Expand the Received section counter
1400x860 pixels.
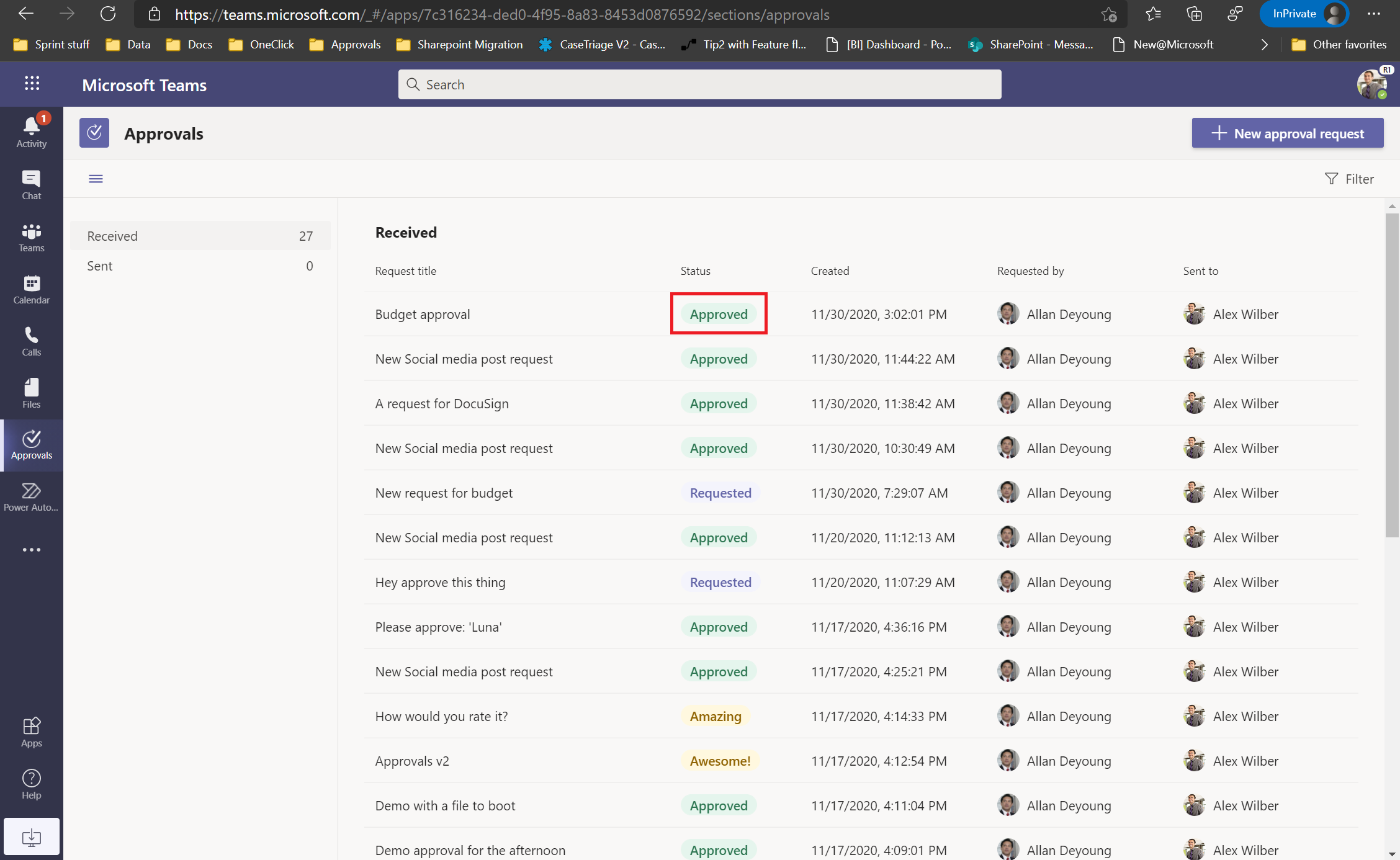[306, 235]
